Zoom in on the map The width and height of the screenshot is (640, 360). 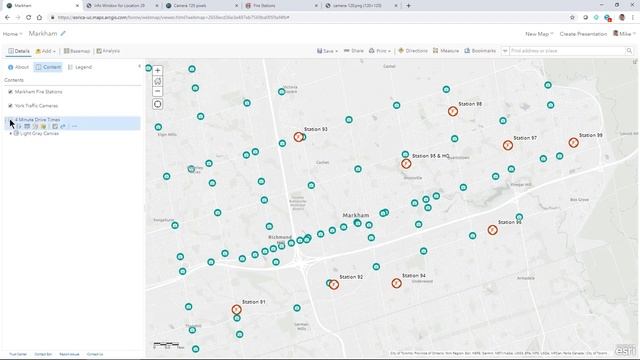pos(158,71)
